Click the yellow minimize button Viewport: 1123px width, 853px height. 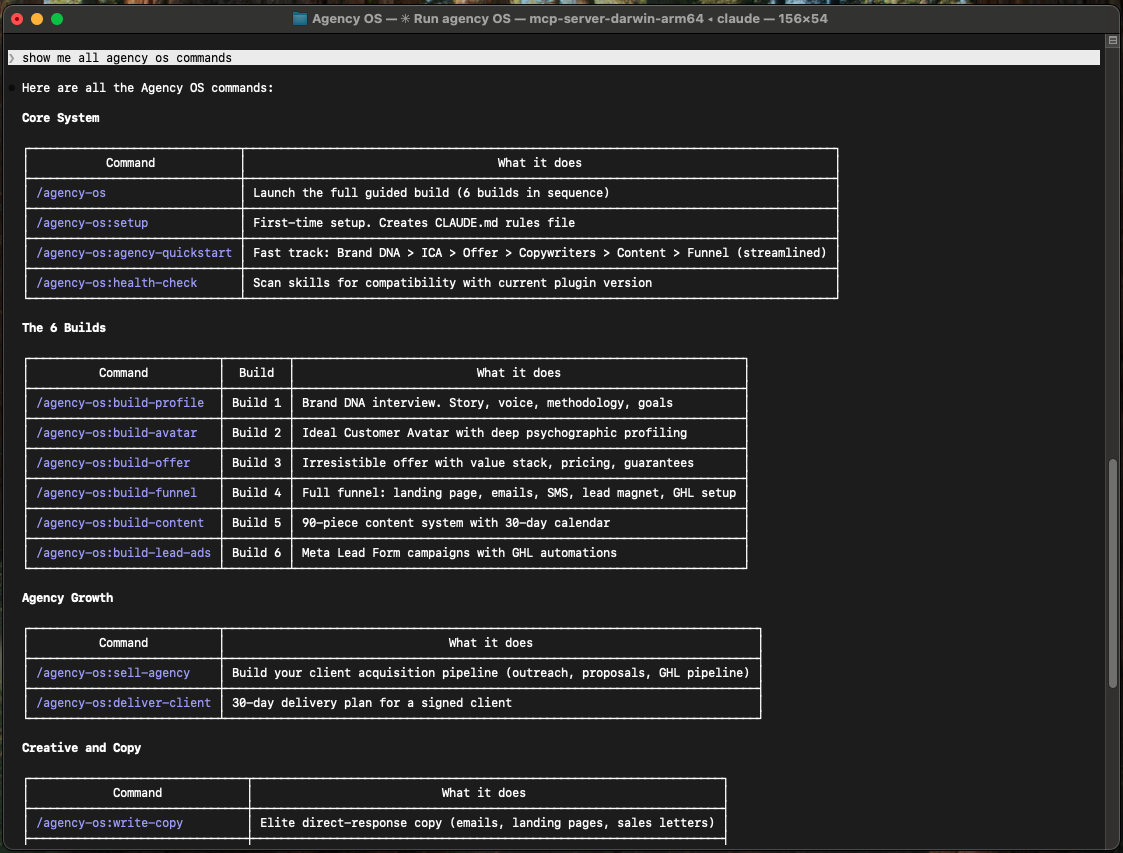pos(36,18)
